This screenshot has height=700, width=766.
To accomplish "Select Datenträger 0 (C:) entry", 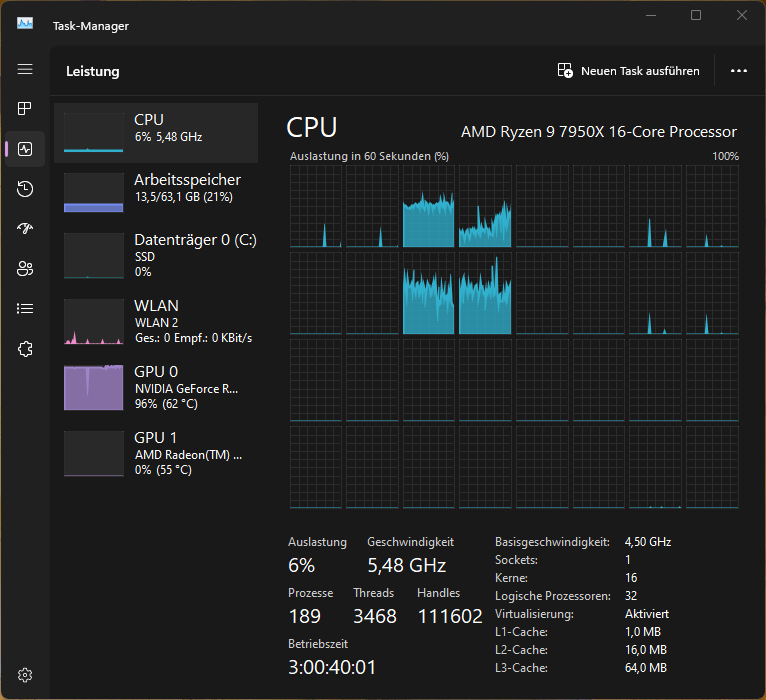I will (x=156, y=255).
